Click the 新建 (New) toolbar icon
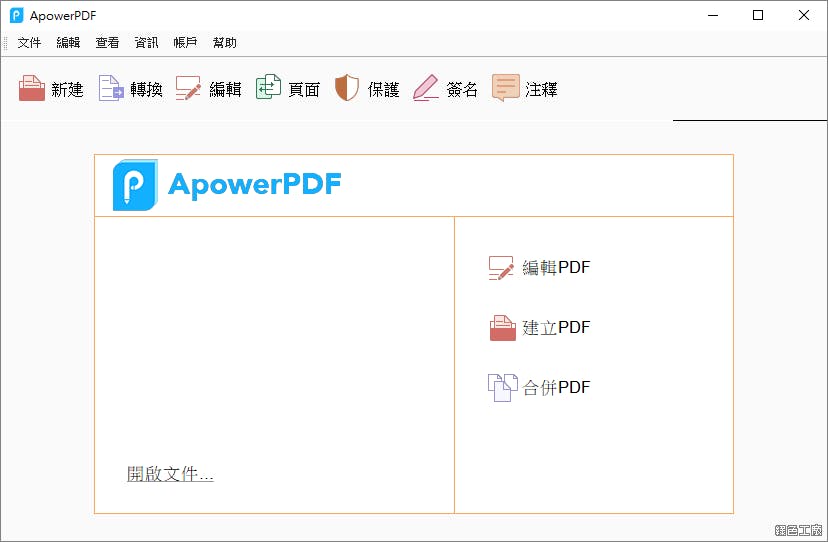Screen dimensions: 828x542 32,88
